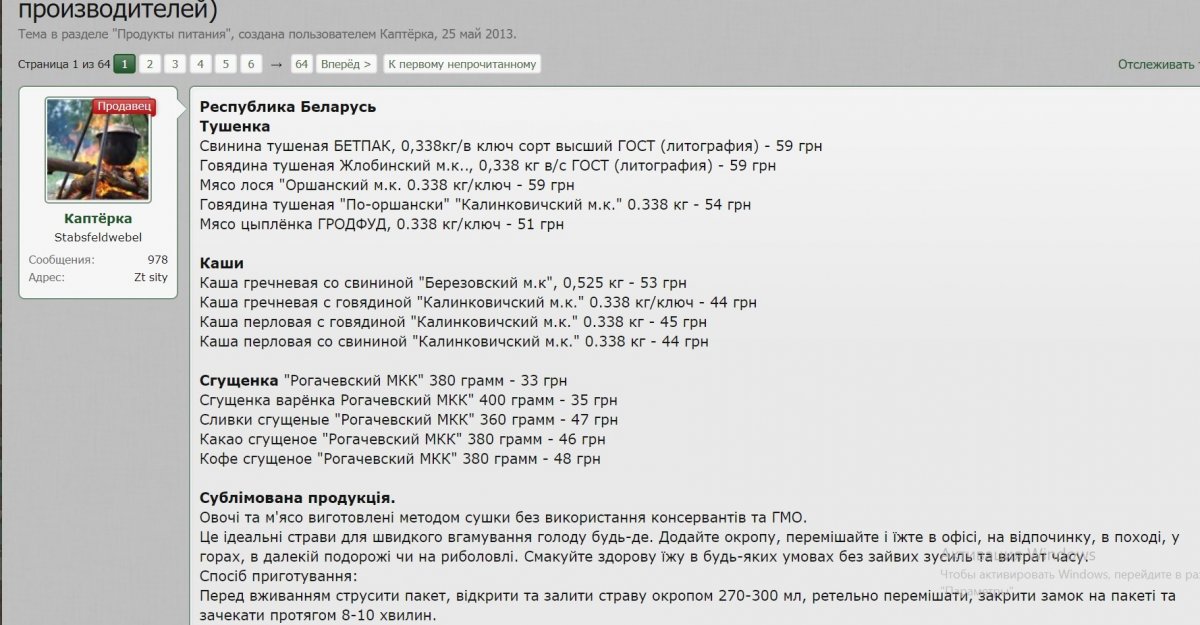Image resolution: width=1200 pixels, height=625 pixels.
Task: Click the 'Сообщения:' label in user card
Action: pyautogui.click(x=61, y=260)
